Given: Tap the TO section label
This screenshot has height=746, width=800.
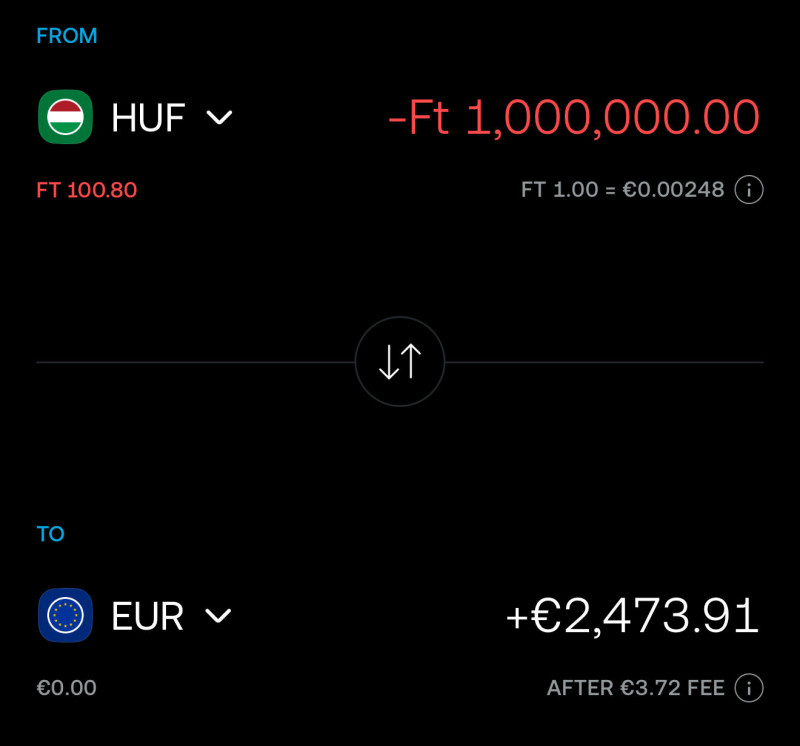Looking at the screenshot, I should tap(51, 534).
